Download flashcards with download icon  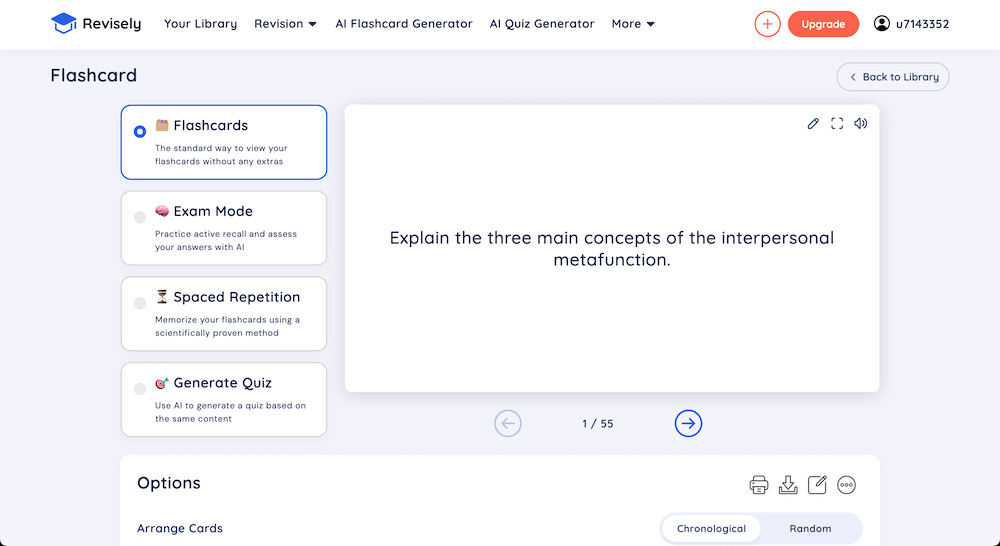(x=788, y=485)
